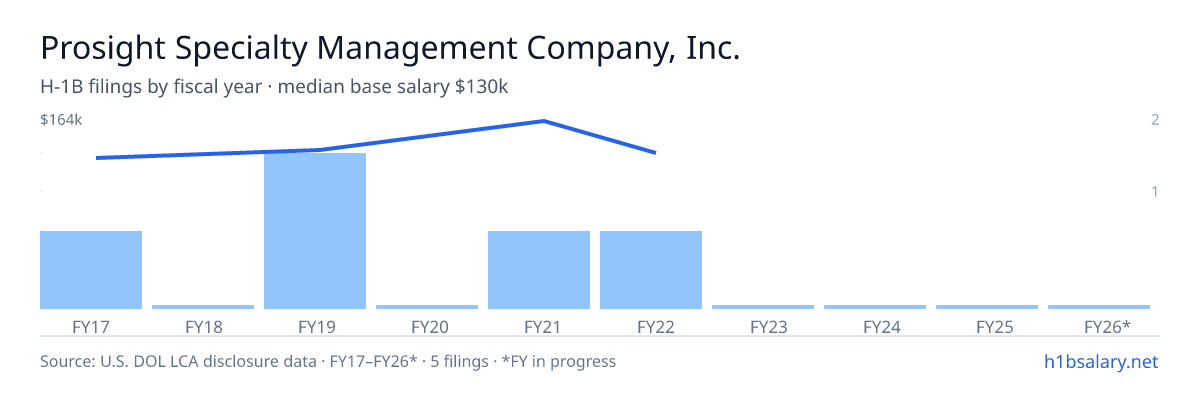Click the FY25 axis label
The width and height of the screenshot is (1200, 400).
click(x=987, y=326)
